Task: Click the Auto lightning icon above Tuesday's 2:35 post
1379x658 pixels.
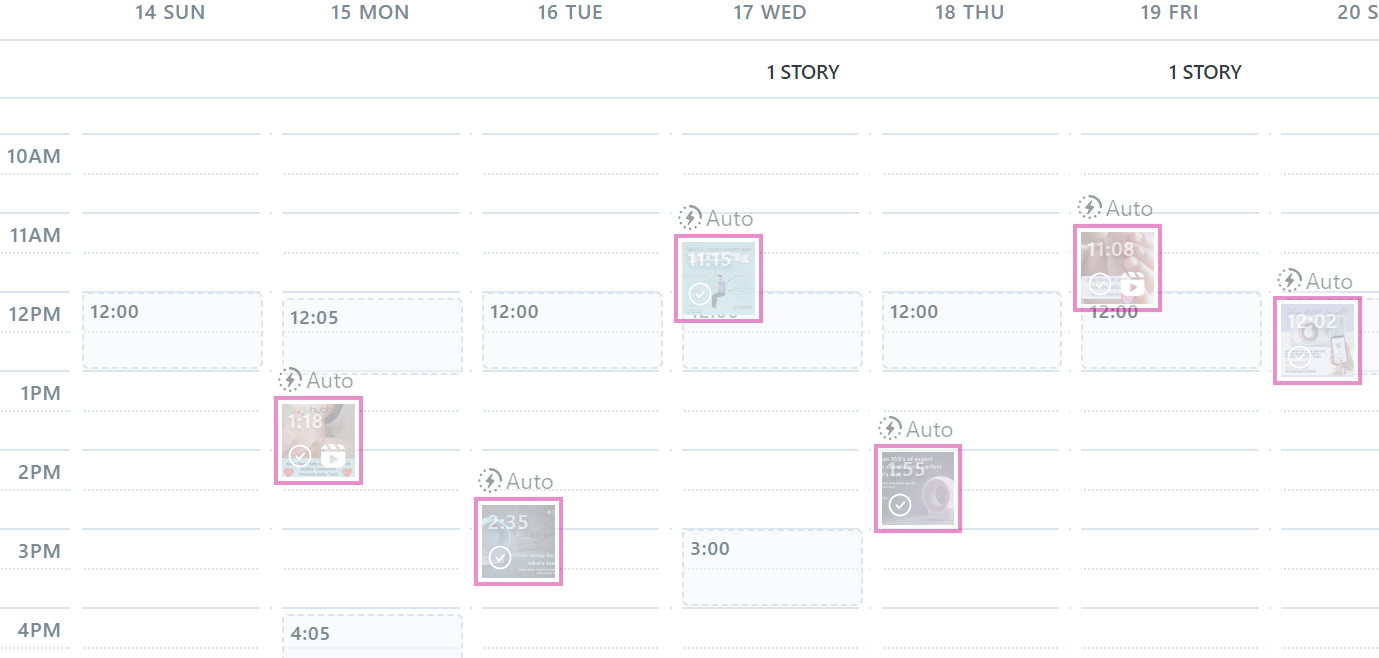Action: click(x=490, y=481)
